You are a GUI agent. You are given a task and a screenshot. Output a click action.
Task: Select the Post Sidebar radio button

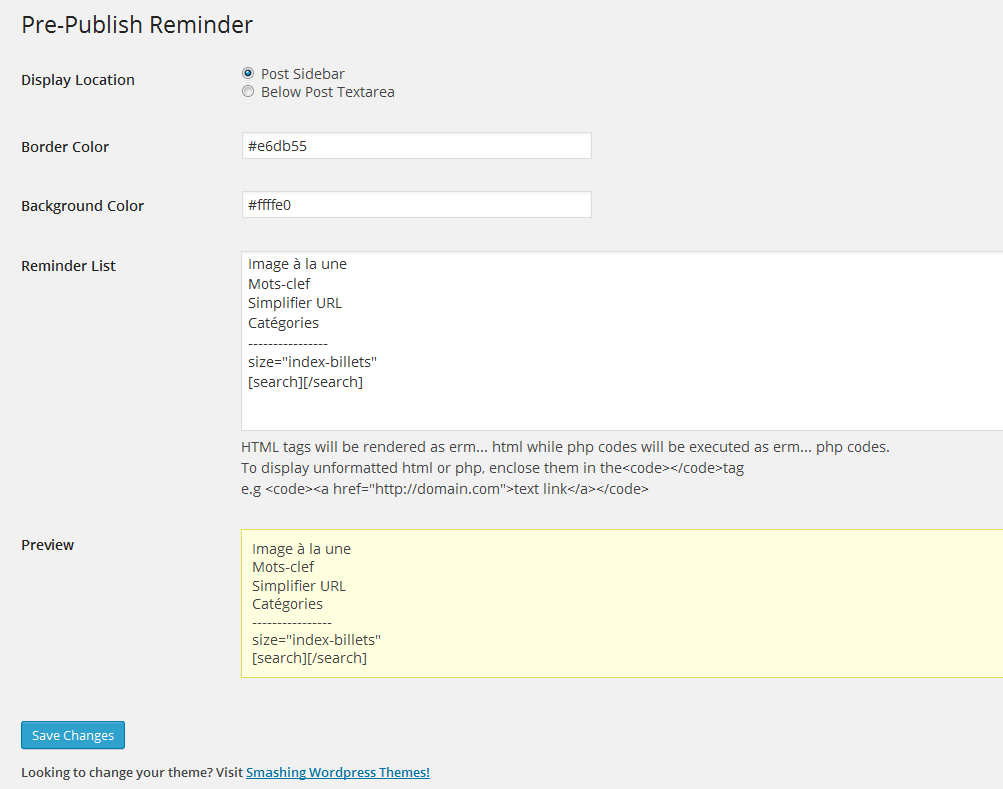pos(248,74)
